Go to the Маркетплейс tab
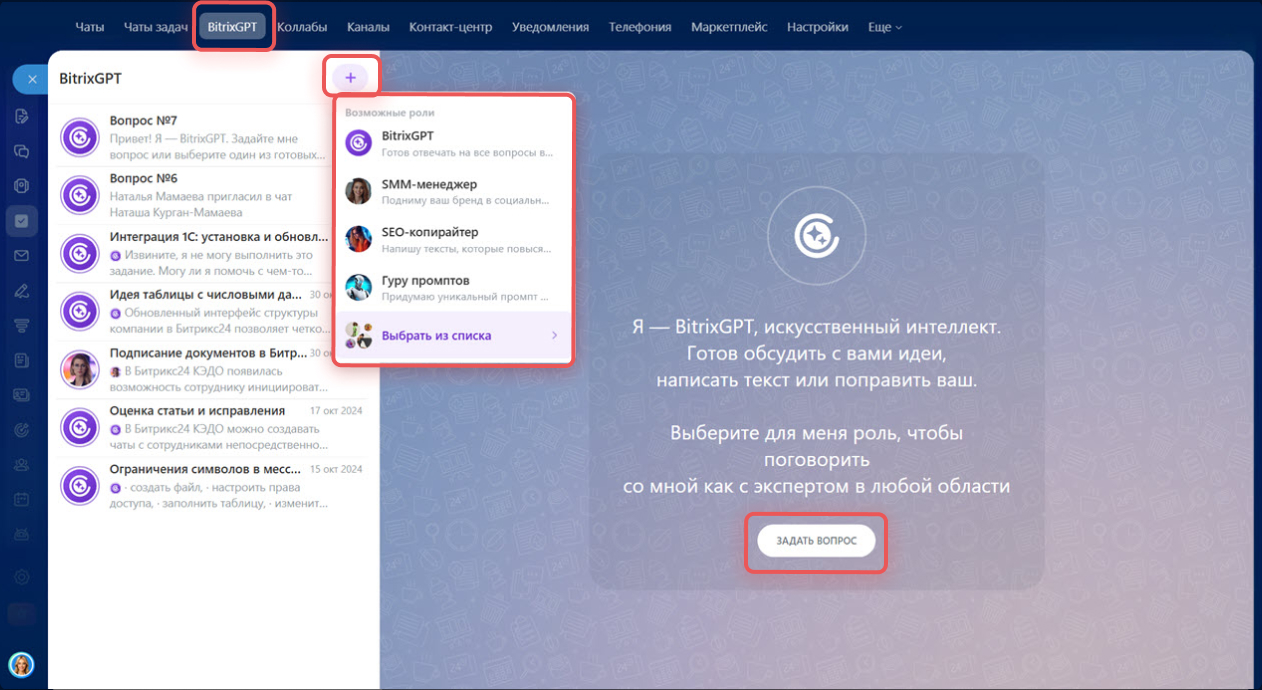The height and width of the screenshot is (690, 1262). click(729, 27)
